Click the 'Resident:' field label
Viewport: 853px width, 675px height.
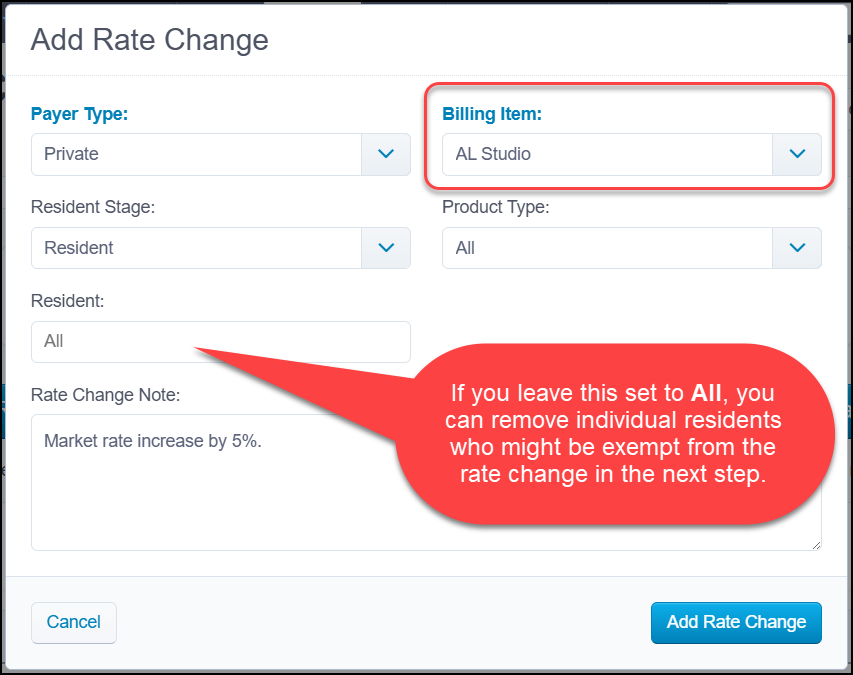tap(67, 301)
